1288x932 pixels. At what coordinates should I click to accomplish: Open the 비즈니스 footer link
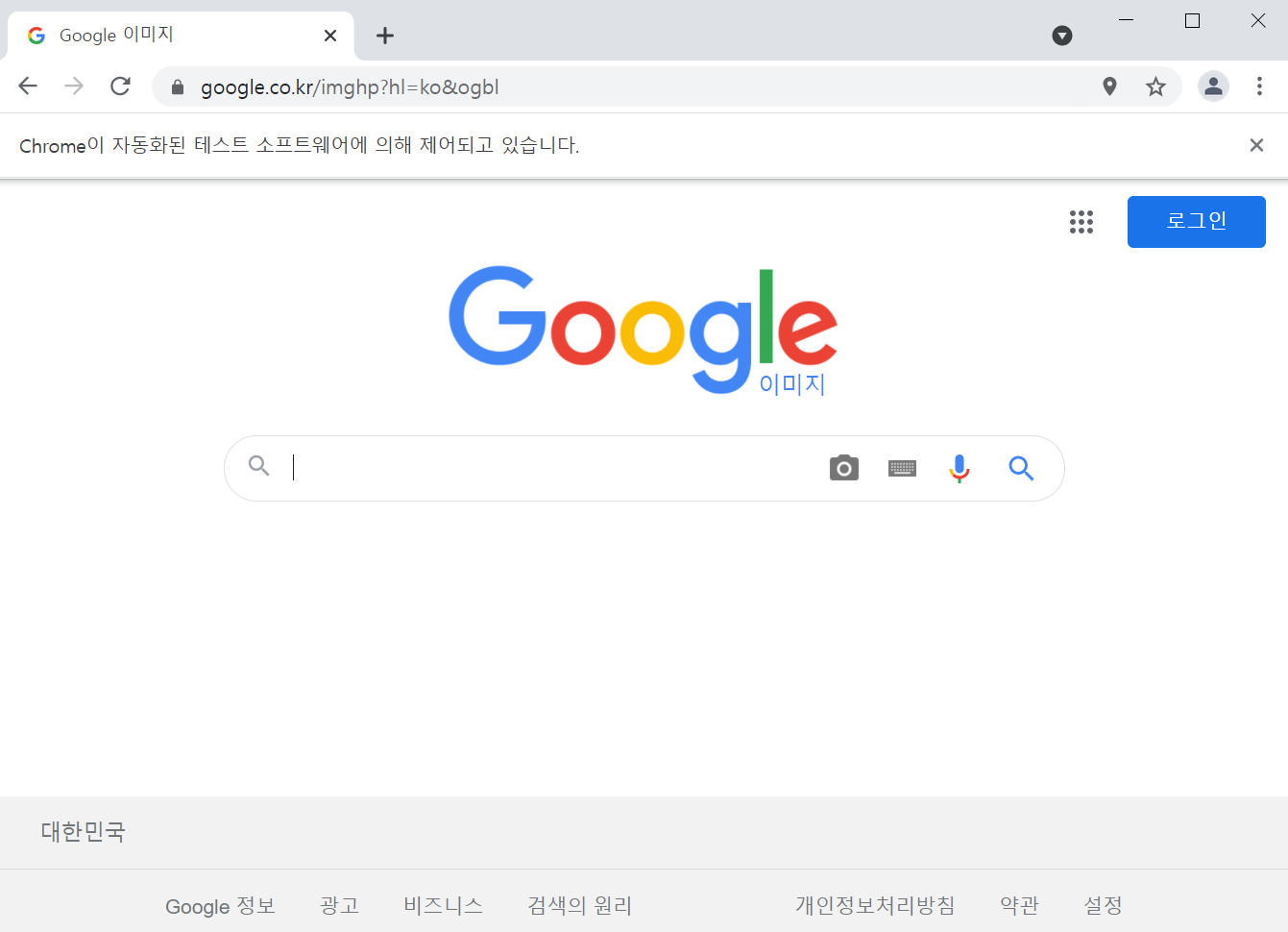pos(443,906)
